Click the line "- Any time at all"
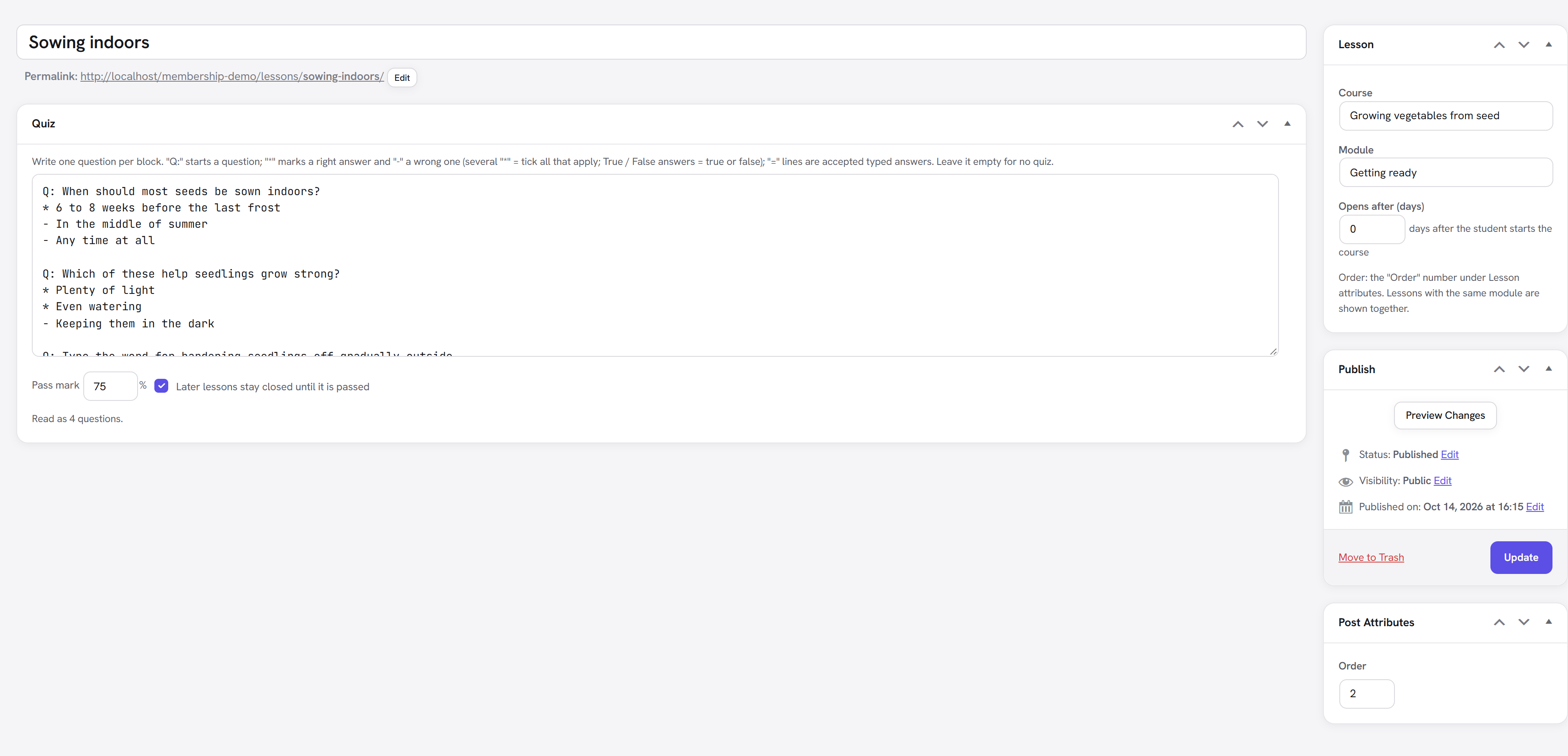This screenshot has height=756, width=1568. [x=98, y=240]
